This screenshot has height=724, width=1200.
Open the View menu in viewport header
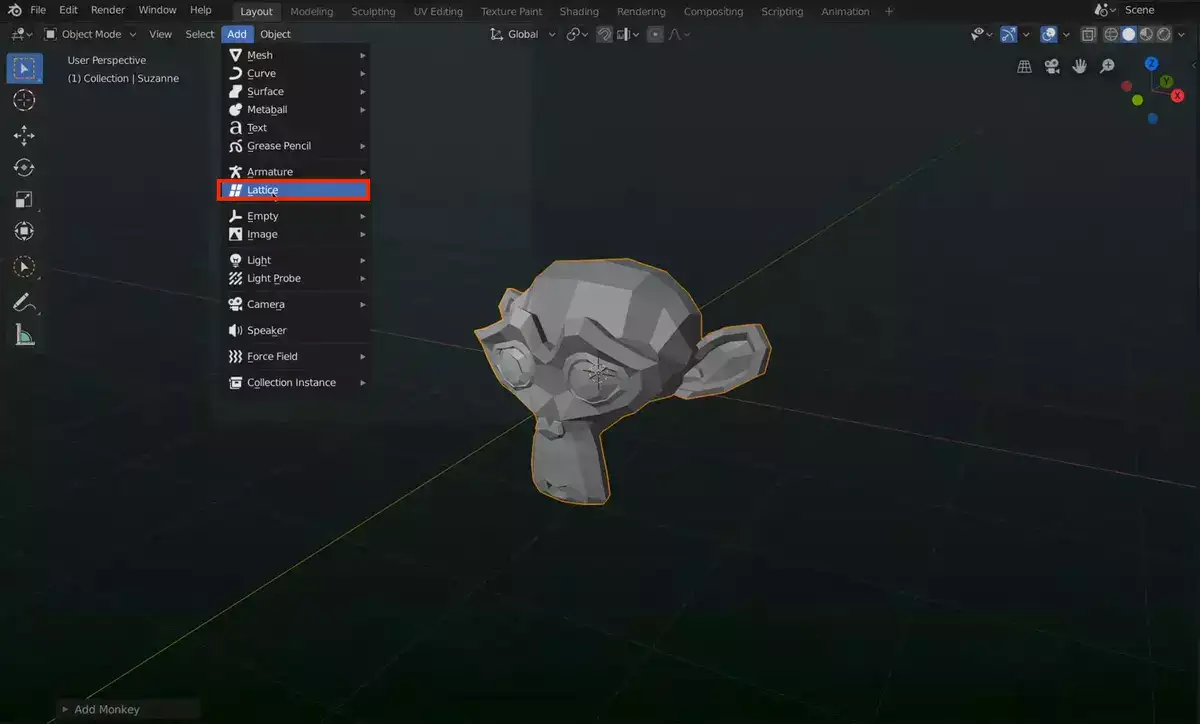coord(160,34)
